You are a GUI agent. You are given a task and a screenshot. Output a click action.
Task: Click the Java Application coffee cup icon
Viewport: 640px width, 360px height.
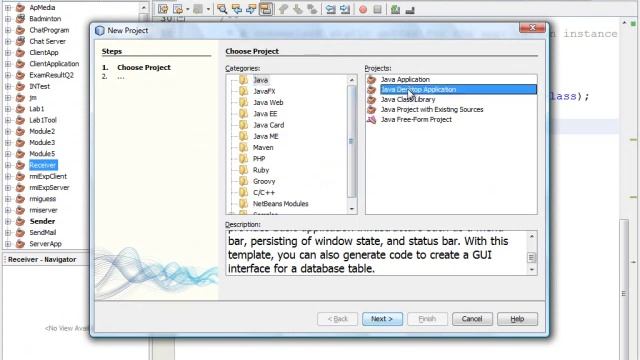point(371,79)
